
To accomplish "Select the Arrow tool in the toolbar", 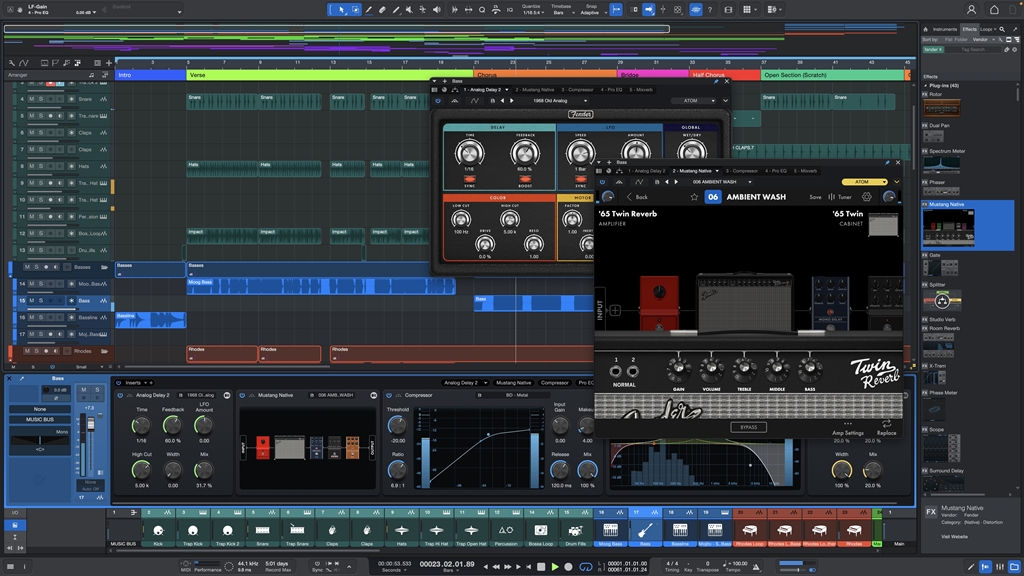I will (341, 9).
